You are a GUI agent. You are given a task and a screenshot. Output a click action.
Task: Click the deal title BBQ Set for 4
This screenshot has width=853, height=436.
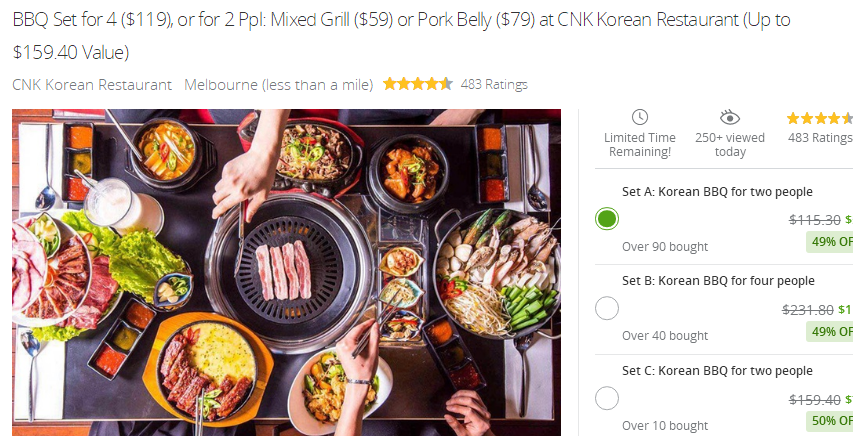[x=401, y=36]
